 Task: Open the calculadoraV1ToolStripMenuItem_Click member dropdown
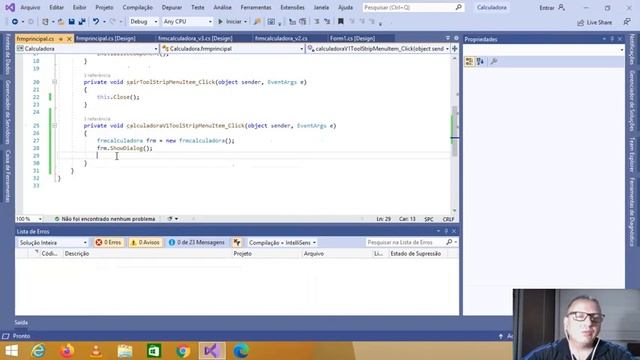378,49
